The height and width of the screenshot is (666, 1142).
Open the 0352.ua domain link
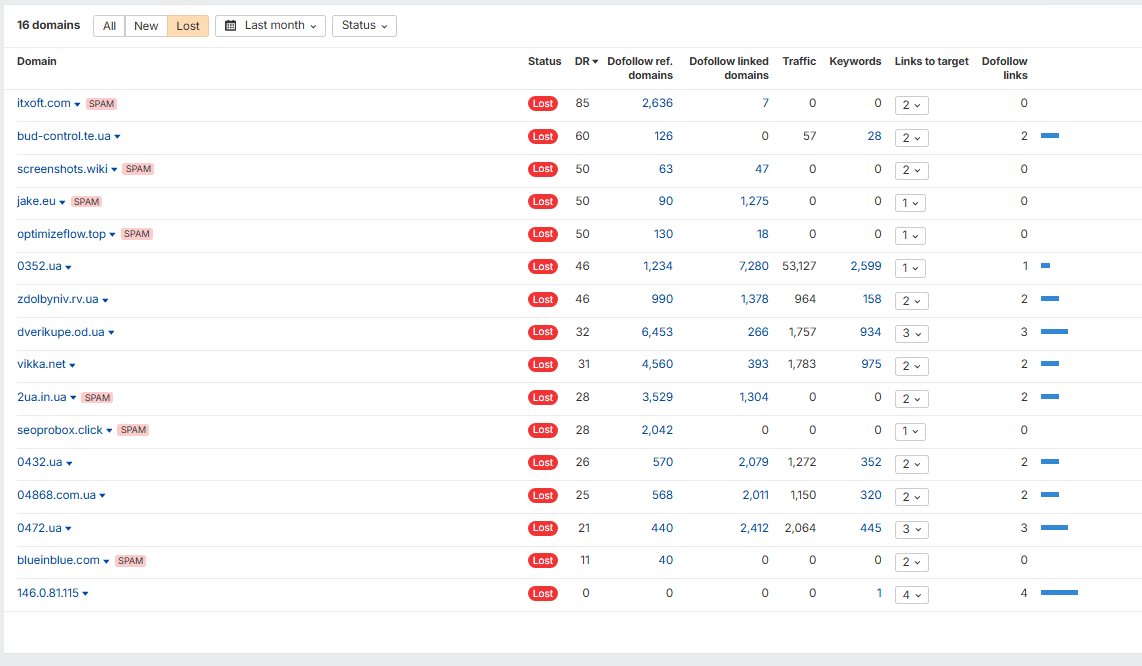(39, 267)
